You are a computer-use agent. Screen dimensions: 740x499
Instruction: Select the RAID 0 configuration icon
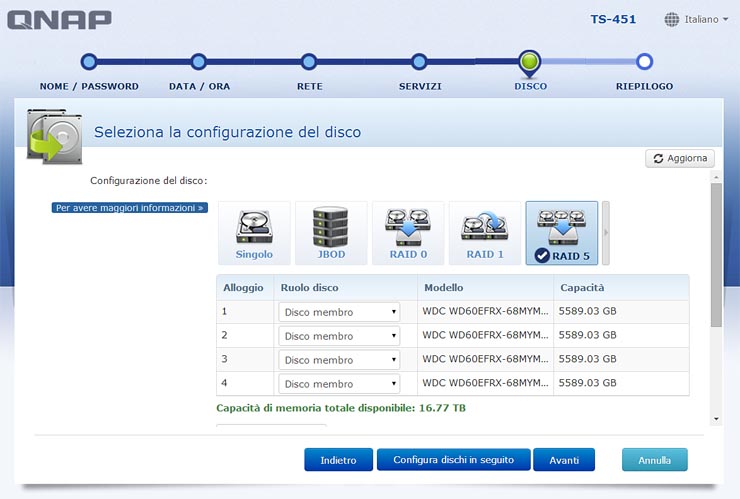(408, 233)
